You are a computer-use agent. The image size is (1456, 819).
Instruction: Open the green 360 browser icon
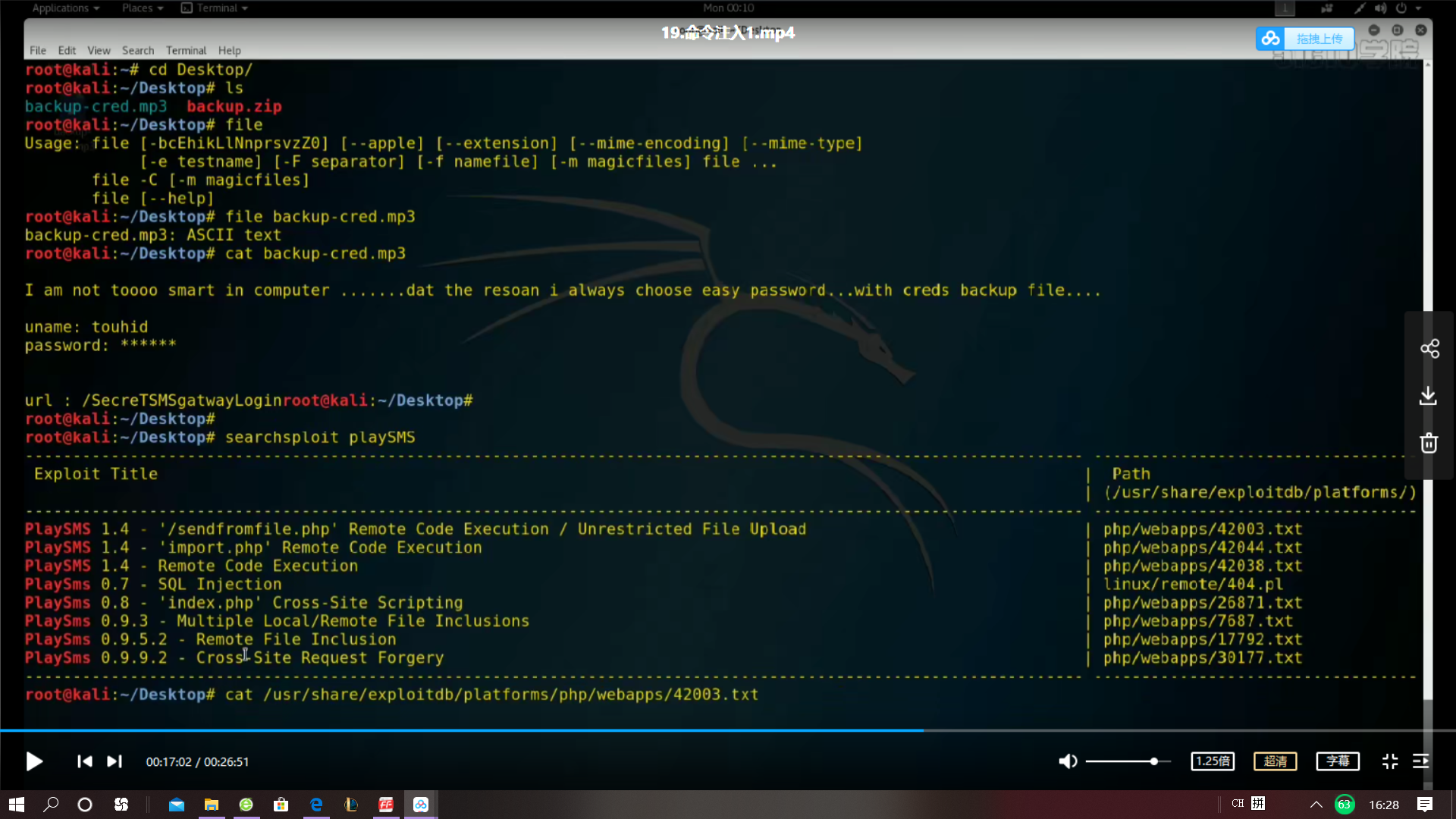[x=246, y=805]
